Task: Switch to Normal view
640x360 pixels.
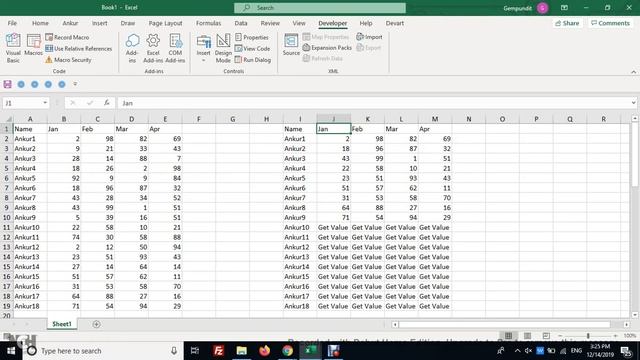Action: pos(508,336)
